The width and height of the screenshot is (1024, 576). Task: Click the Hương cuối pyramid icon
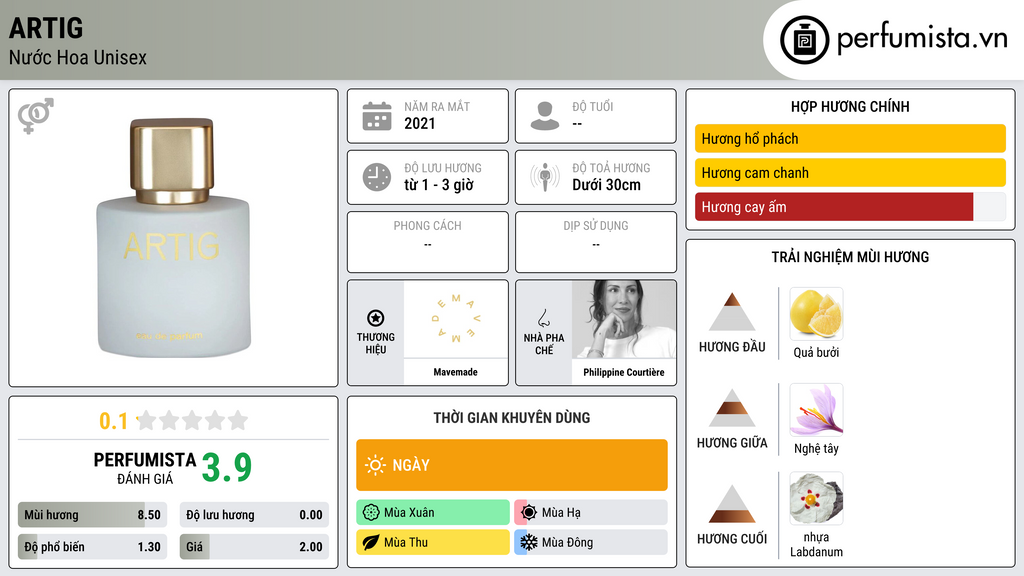[732, 504]
